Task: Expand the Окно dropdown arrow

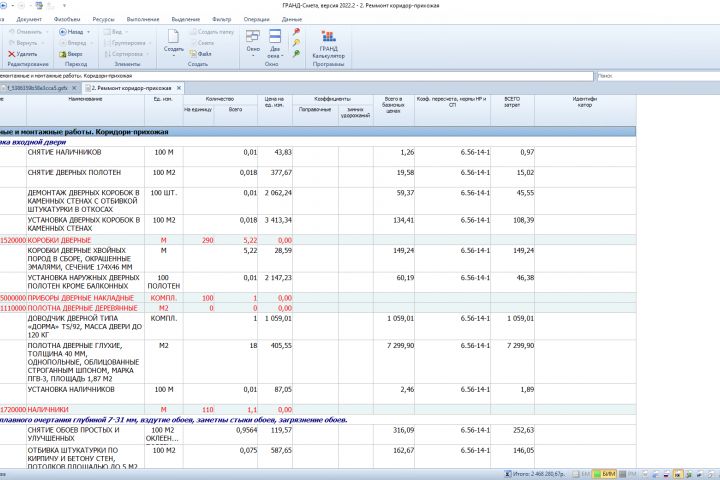Action: click(x=253, y=56)
